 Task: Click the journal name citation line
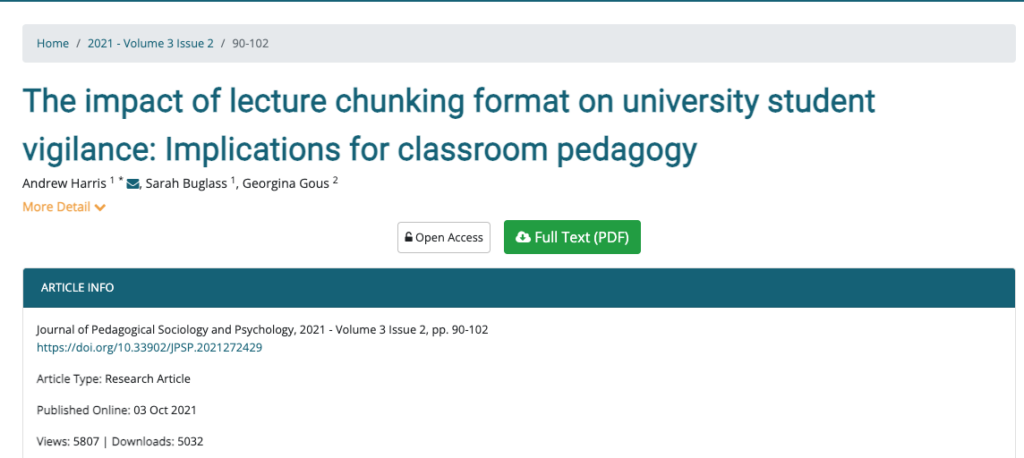(262, 330)
